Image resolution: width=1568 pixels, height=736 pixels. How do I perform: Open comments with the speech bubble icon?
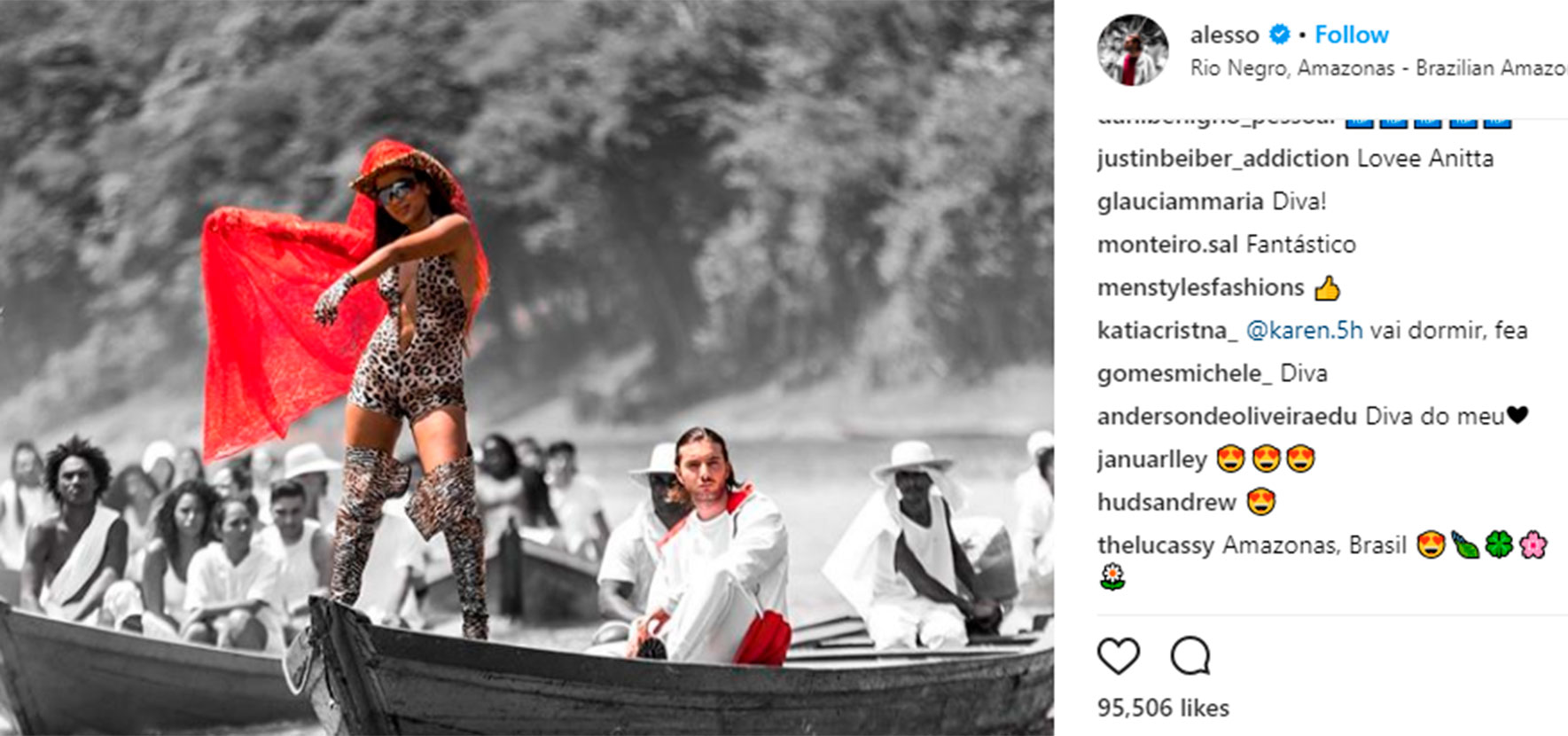[x=1190, y=657]
